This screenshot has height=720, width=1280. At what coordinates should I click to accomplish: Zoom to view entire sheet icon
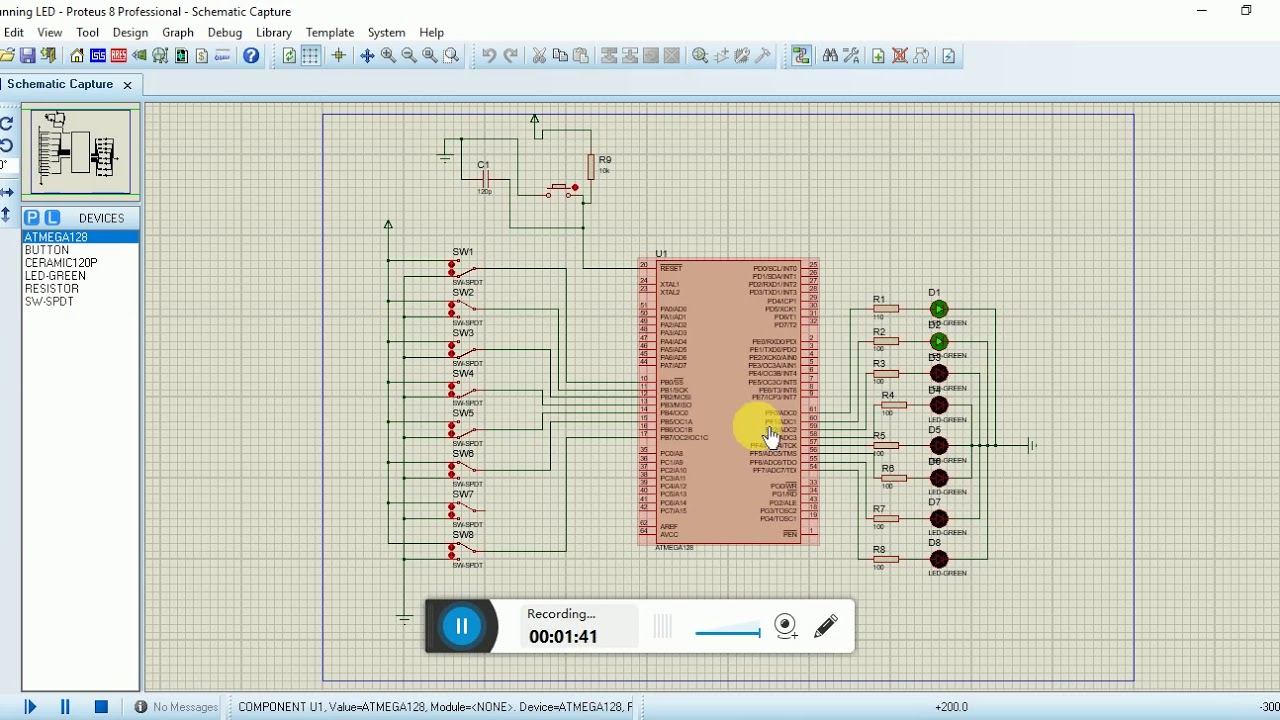(430, 56)
